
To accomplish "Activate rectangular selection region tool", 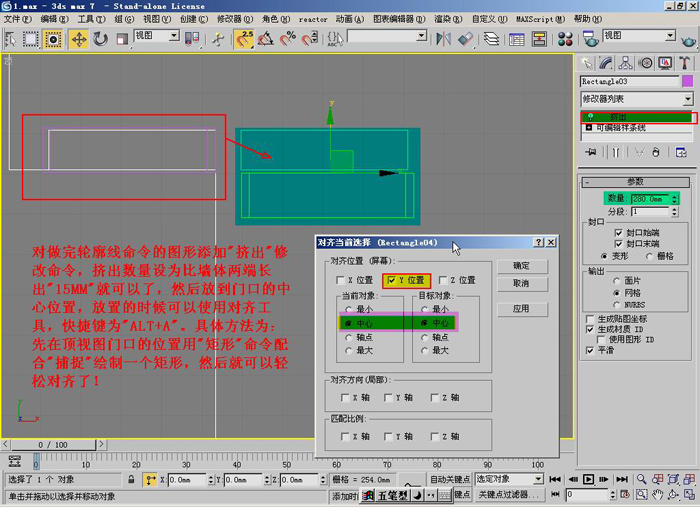I will click(x=31, y=39).
